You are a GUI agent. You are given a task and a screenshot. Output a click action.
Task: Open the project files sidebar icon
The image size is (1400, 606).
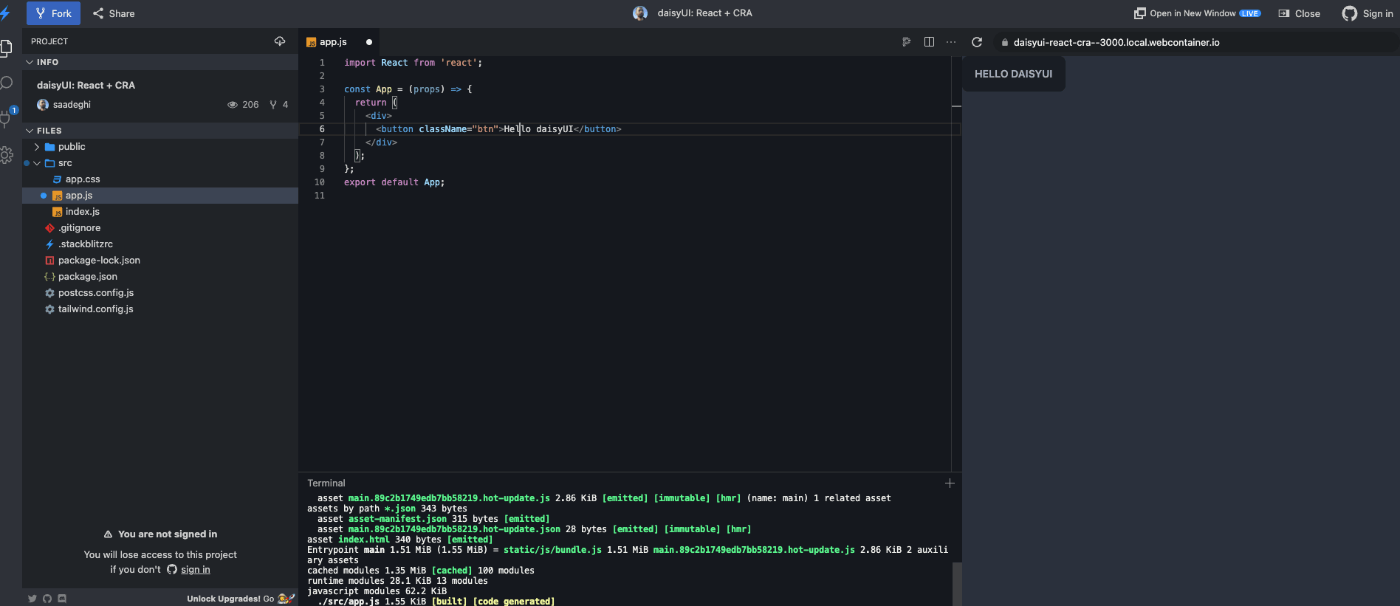click(7, 47)
